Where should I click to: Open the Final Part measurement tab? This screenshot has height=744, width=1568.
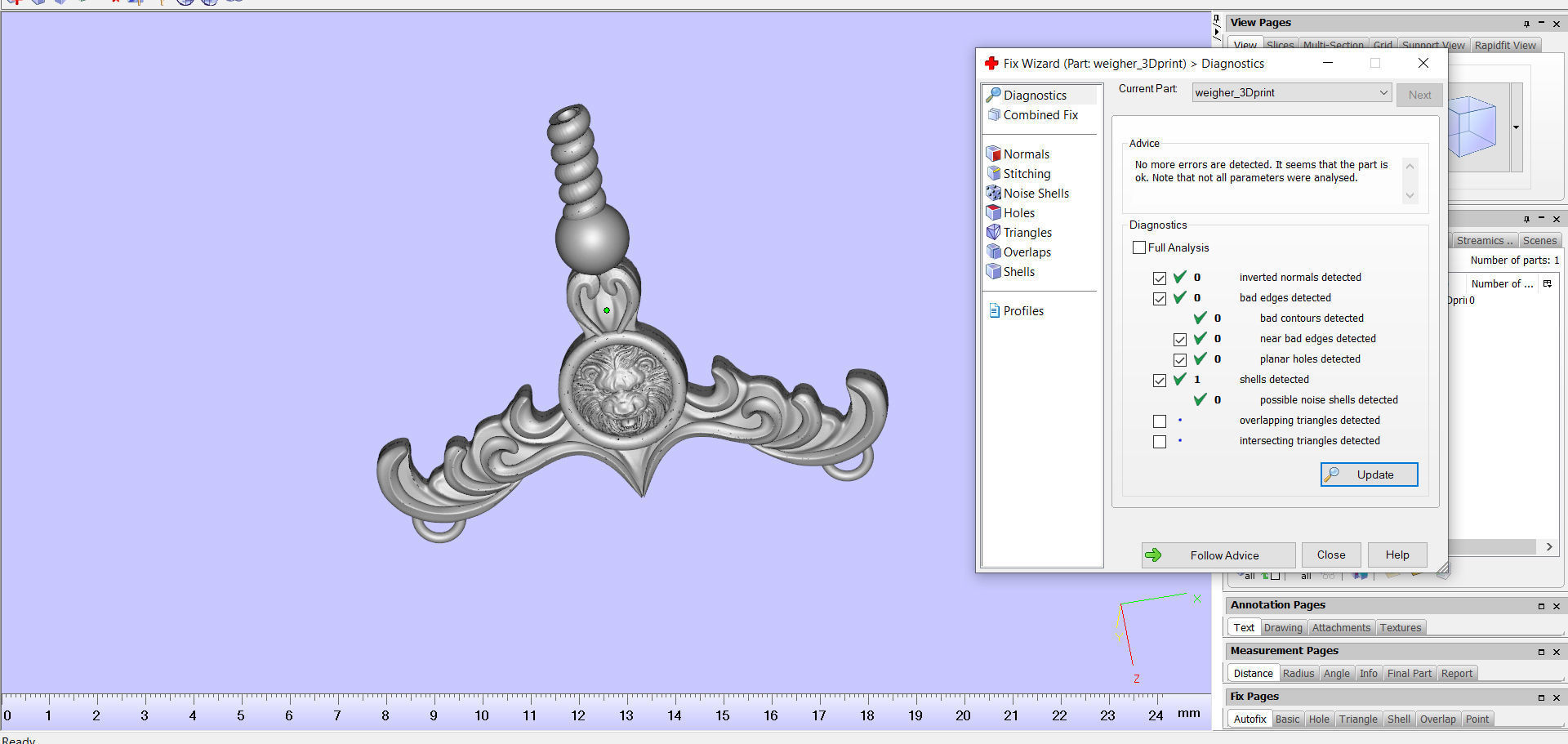pos(1410,673)
